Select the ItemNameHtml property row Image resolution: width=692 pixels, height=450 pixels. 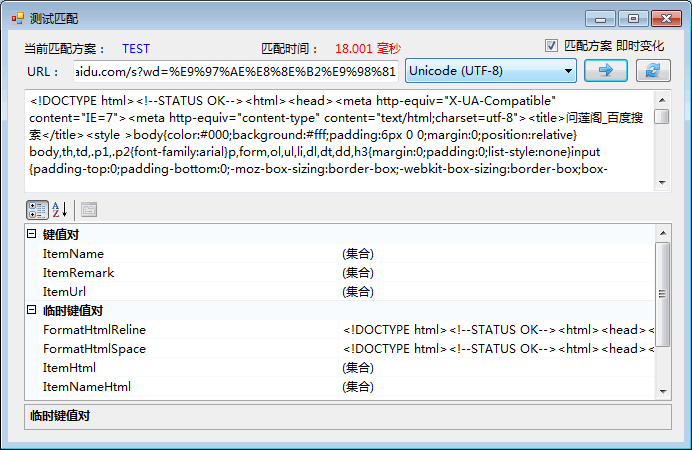point(346,386)
